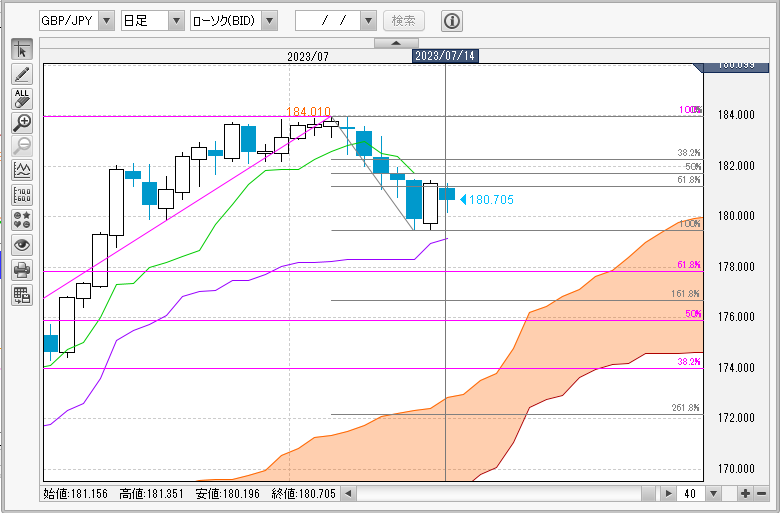
Task: Click the gray 161.8% extension label
Action: pyautogui.click(x=685, y=294)
